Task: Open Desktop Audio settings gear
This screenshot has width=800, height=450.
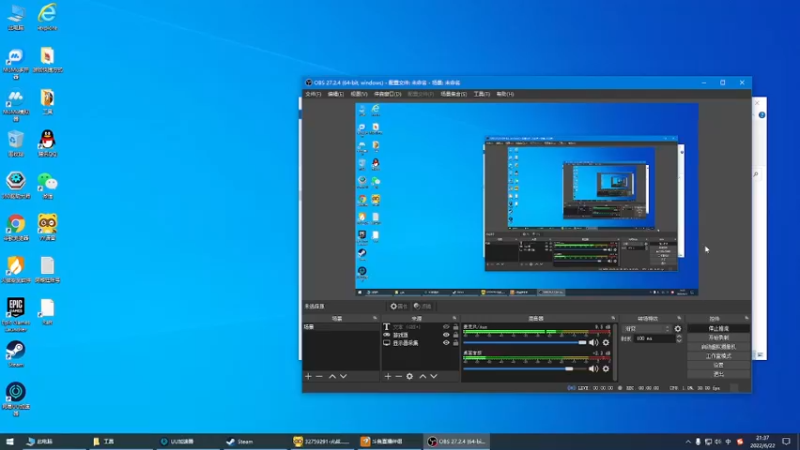Action: click(606, 369)
